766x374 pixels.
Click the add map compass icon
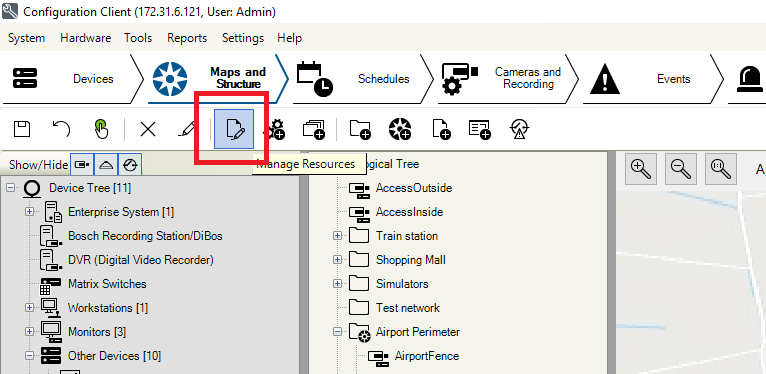coord(400,129)
